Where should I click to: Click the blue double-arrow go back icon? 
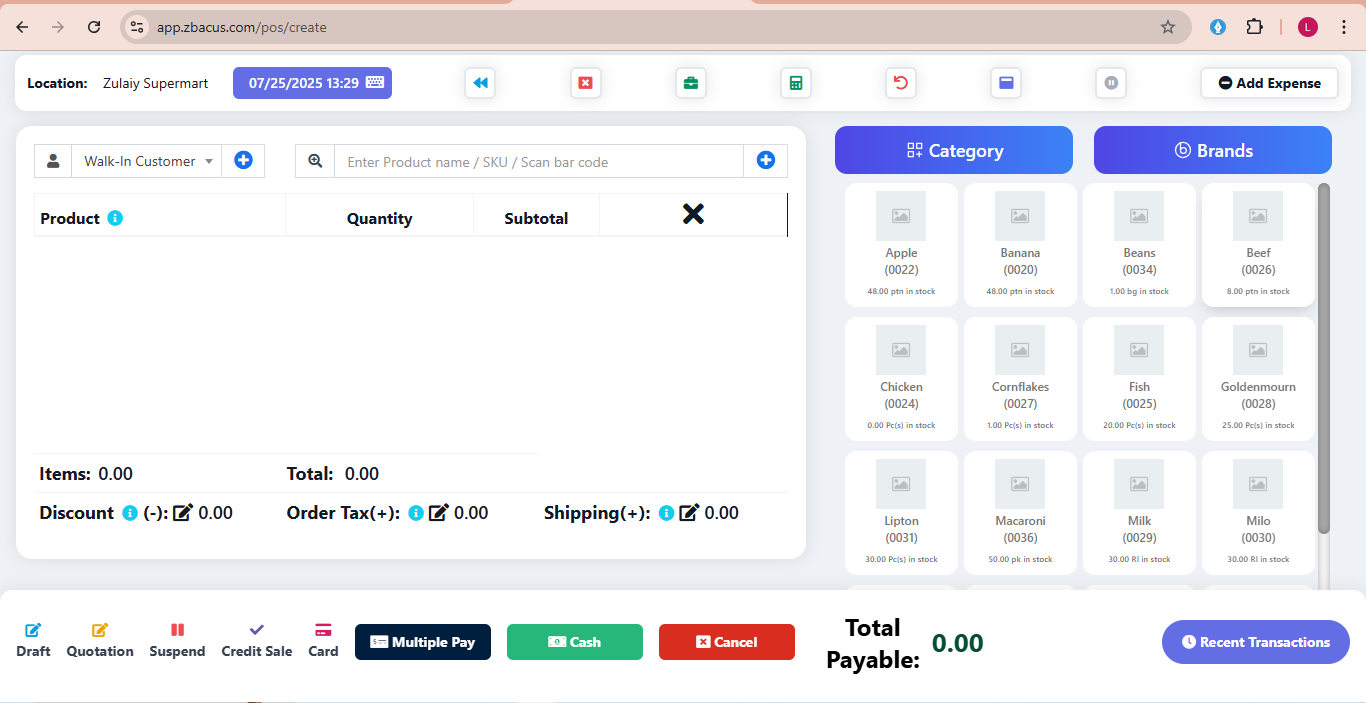click(x=480, y=83)
